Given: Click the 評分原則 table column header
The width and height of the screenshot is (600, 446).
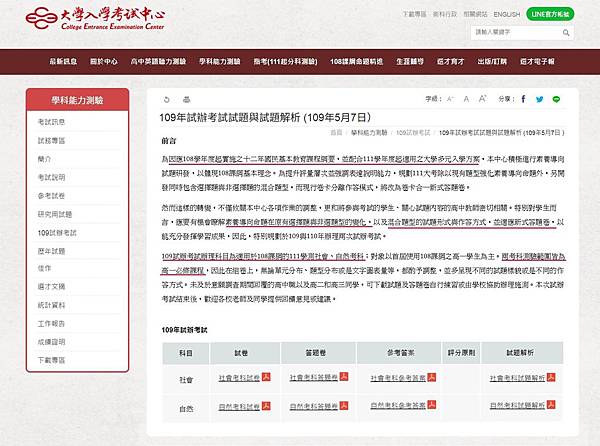Looking at the screenshot, I should click(x=461, y=353).
